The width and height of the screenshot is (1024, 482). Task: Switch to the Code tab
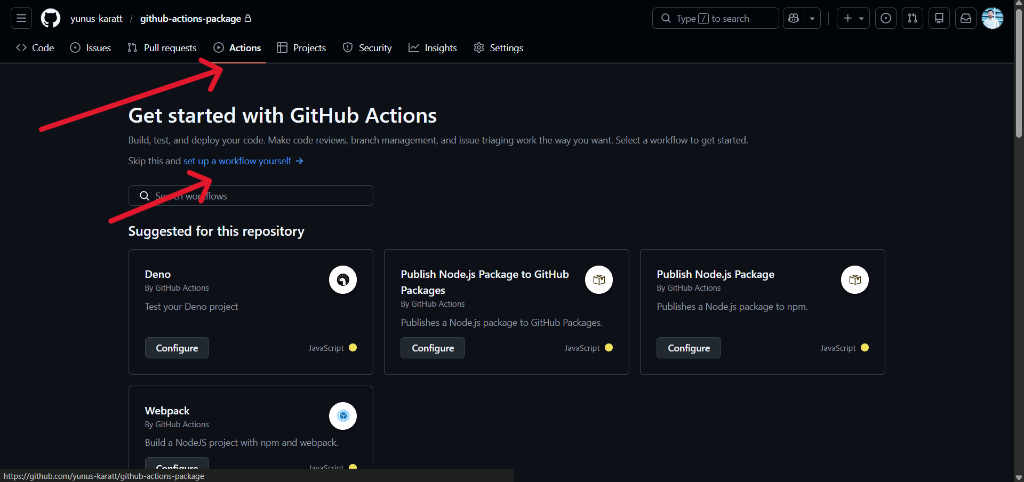35,48
